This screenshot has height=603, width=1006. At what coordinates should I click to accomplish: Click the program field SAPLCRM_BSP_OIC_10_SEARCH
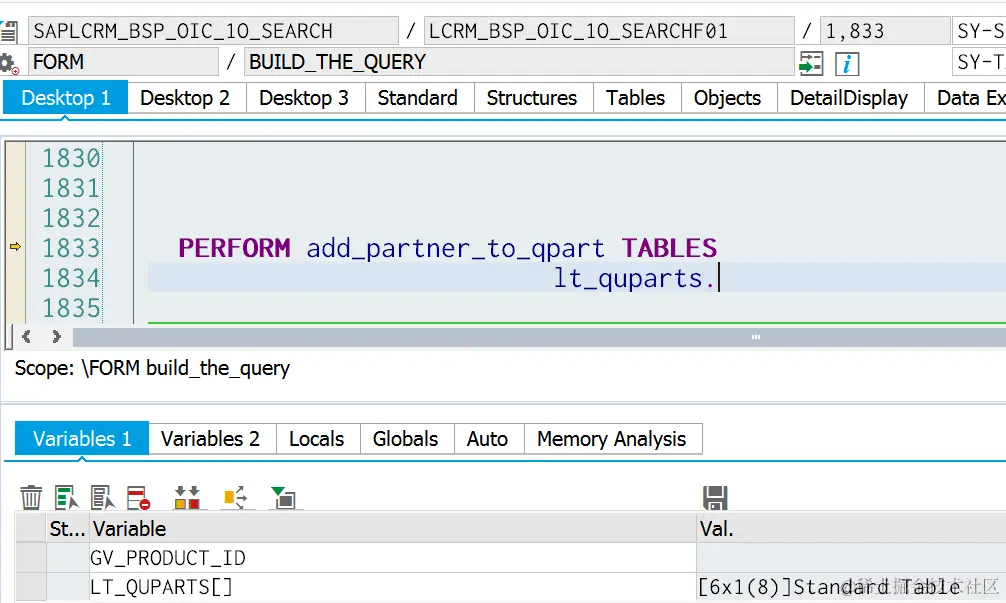(x=213, y=31)
